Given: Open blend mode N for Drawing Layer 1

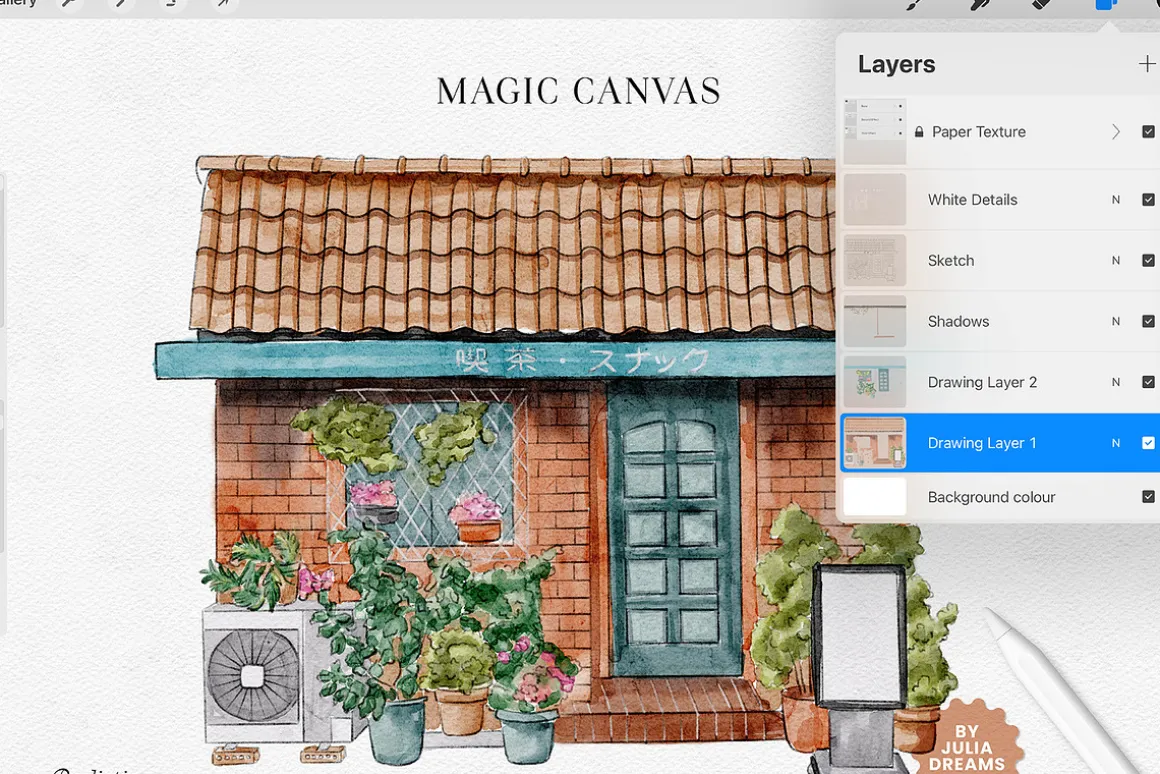Looking at the screenshot, I should [1116, 442].
